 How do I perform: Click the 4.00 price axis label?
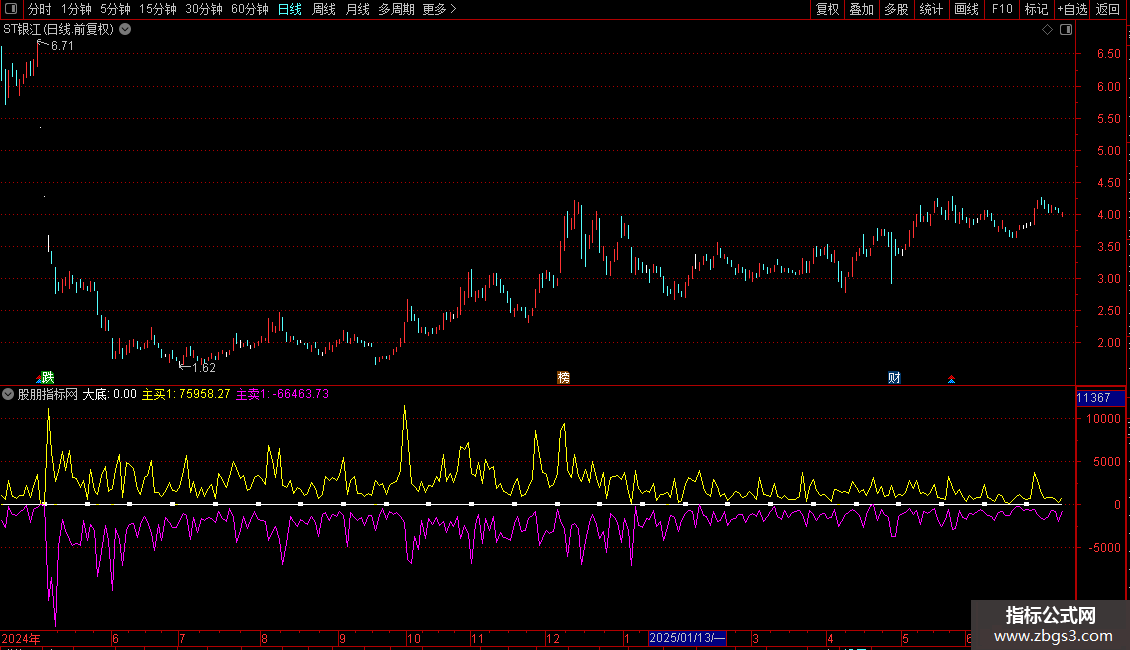coord(1108,215)
